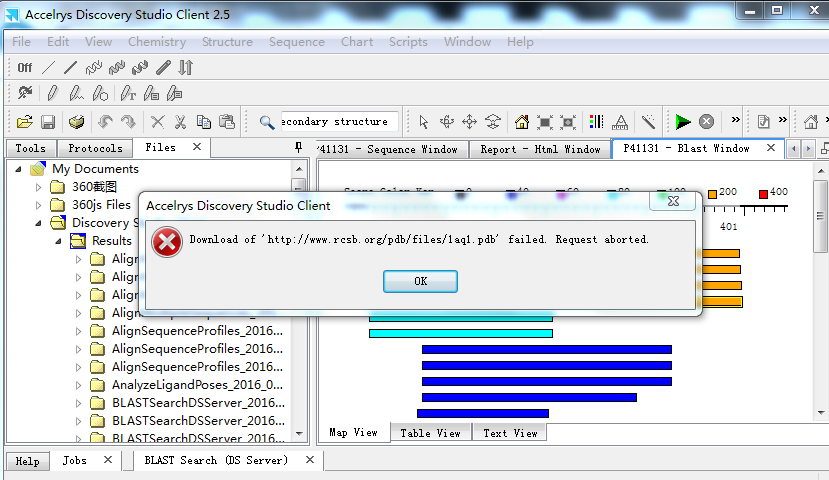Switch to Text View tab
The height and width of the screenshot is (480, 829).
coord(510,433)
